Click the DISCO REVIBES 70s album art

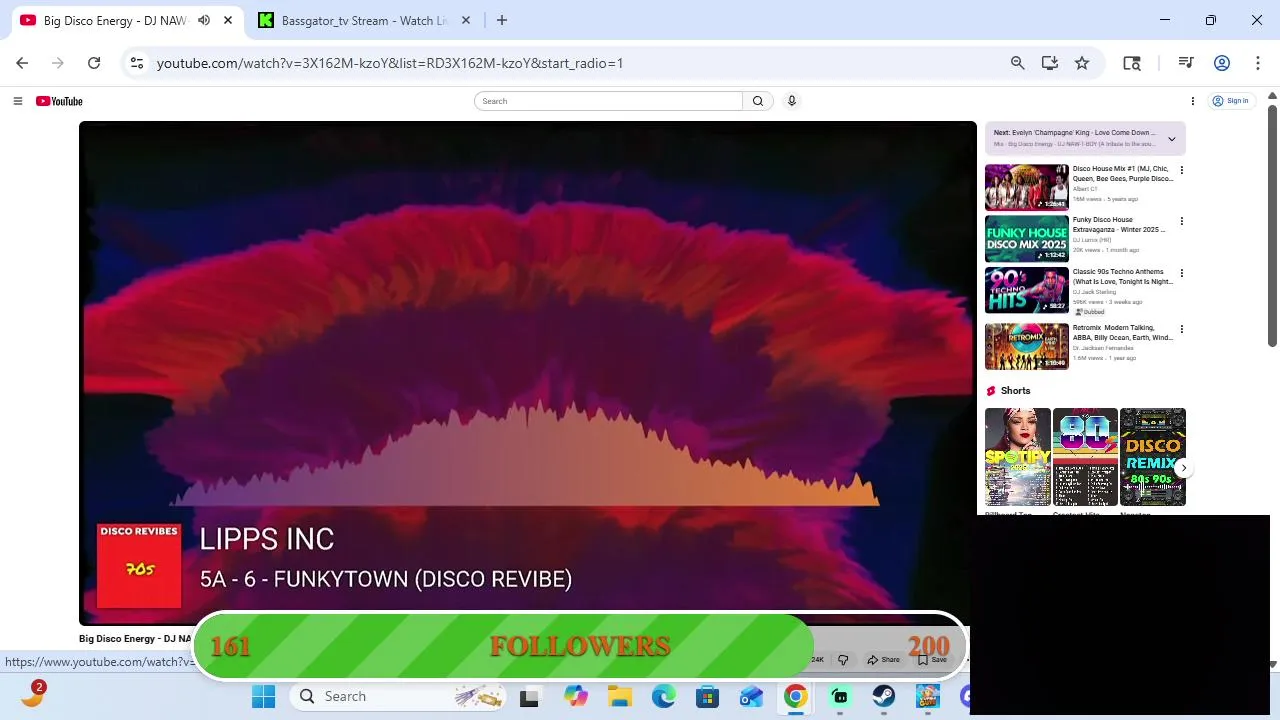(x=139, y=565)
